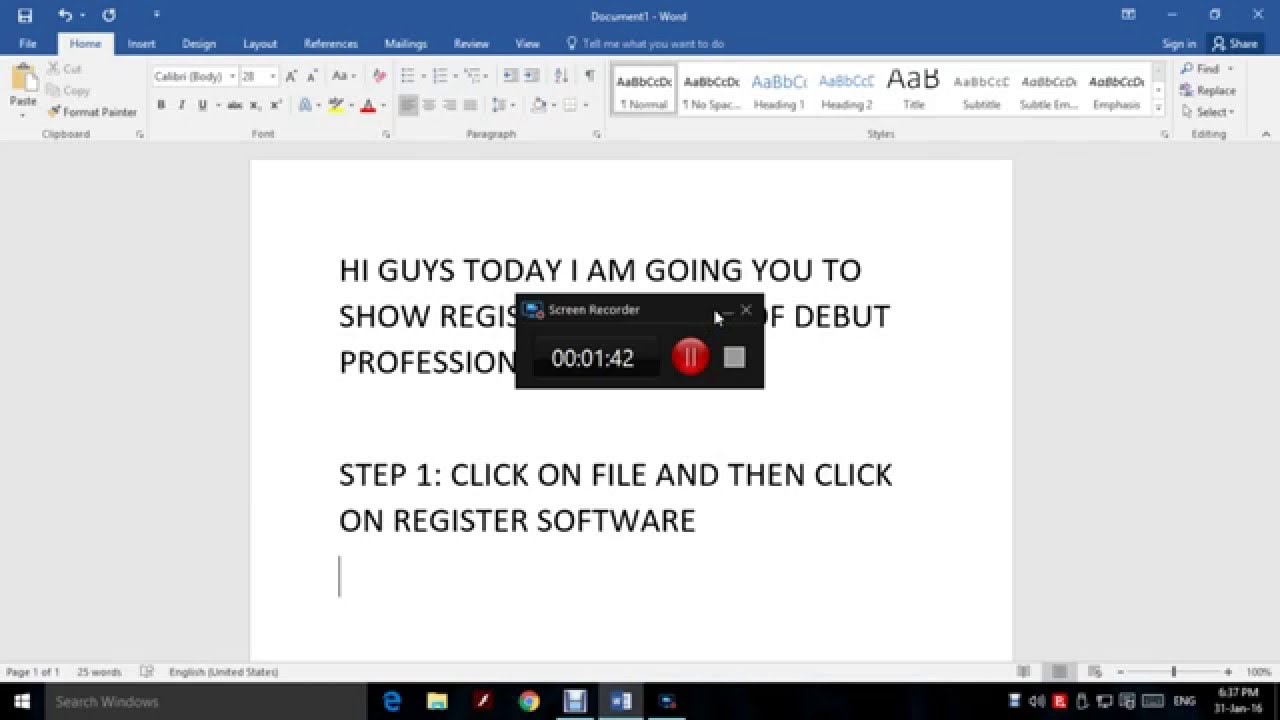The image size is (1280, 720).
Task: Sort the selected text
Action: (561, 76)
